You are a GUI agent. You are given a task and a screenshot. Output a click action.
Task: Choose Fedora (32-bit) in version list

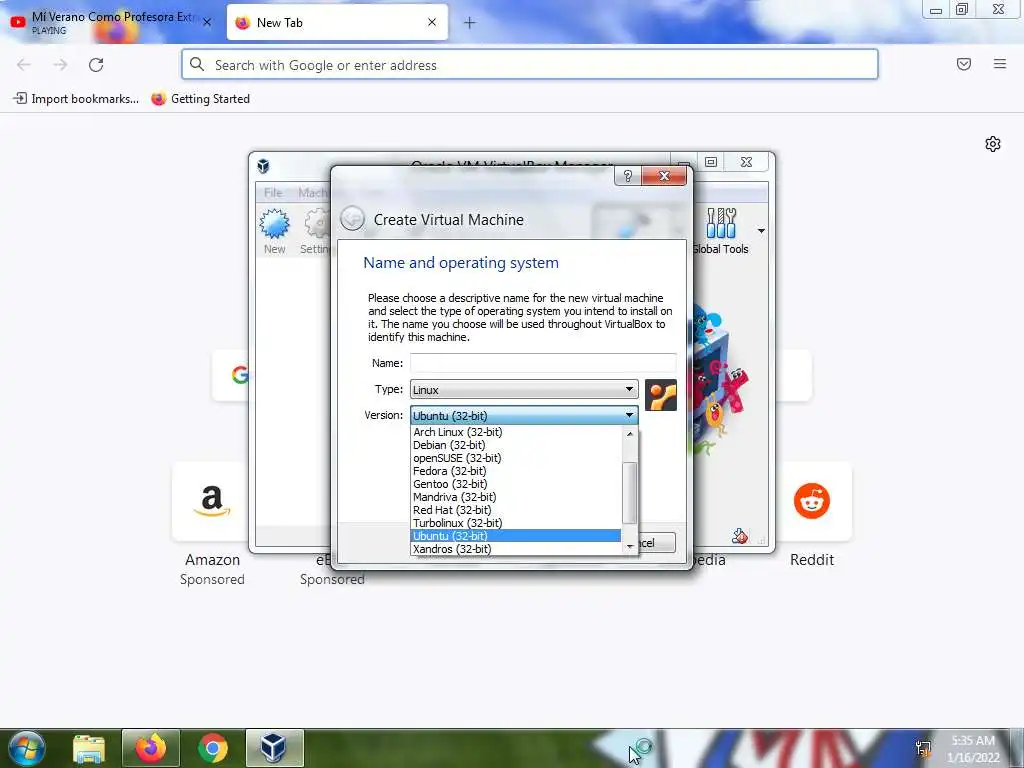[x=516, y=471]
